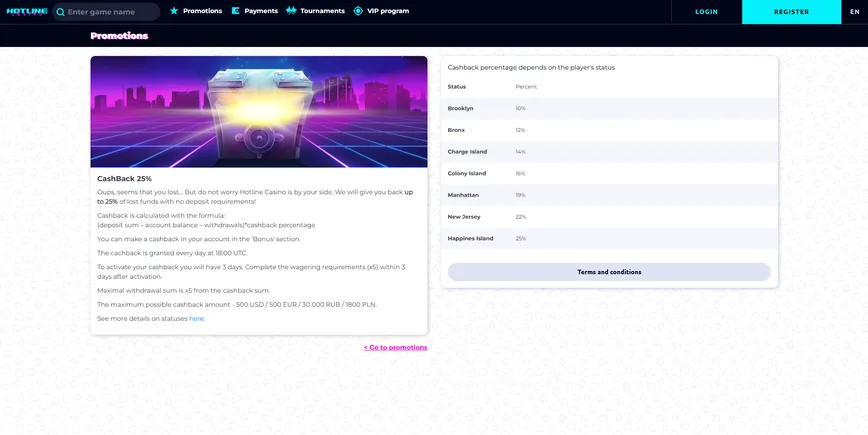Select the Manhattan status row
This screenshot has height=435, width=868.
coord(609,195)
